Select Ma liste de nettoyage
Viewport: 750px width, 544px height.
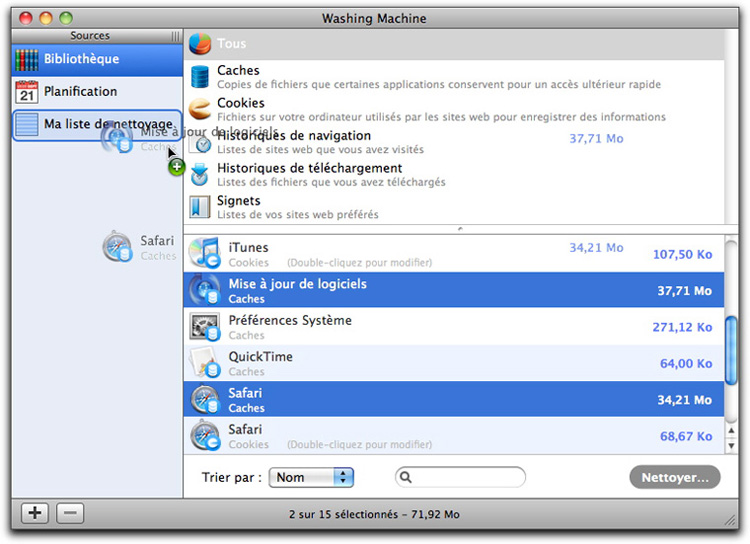coord(97,125)
